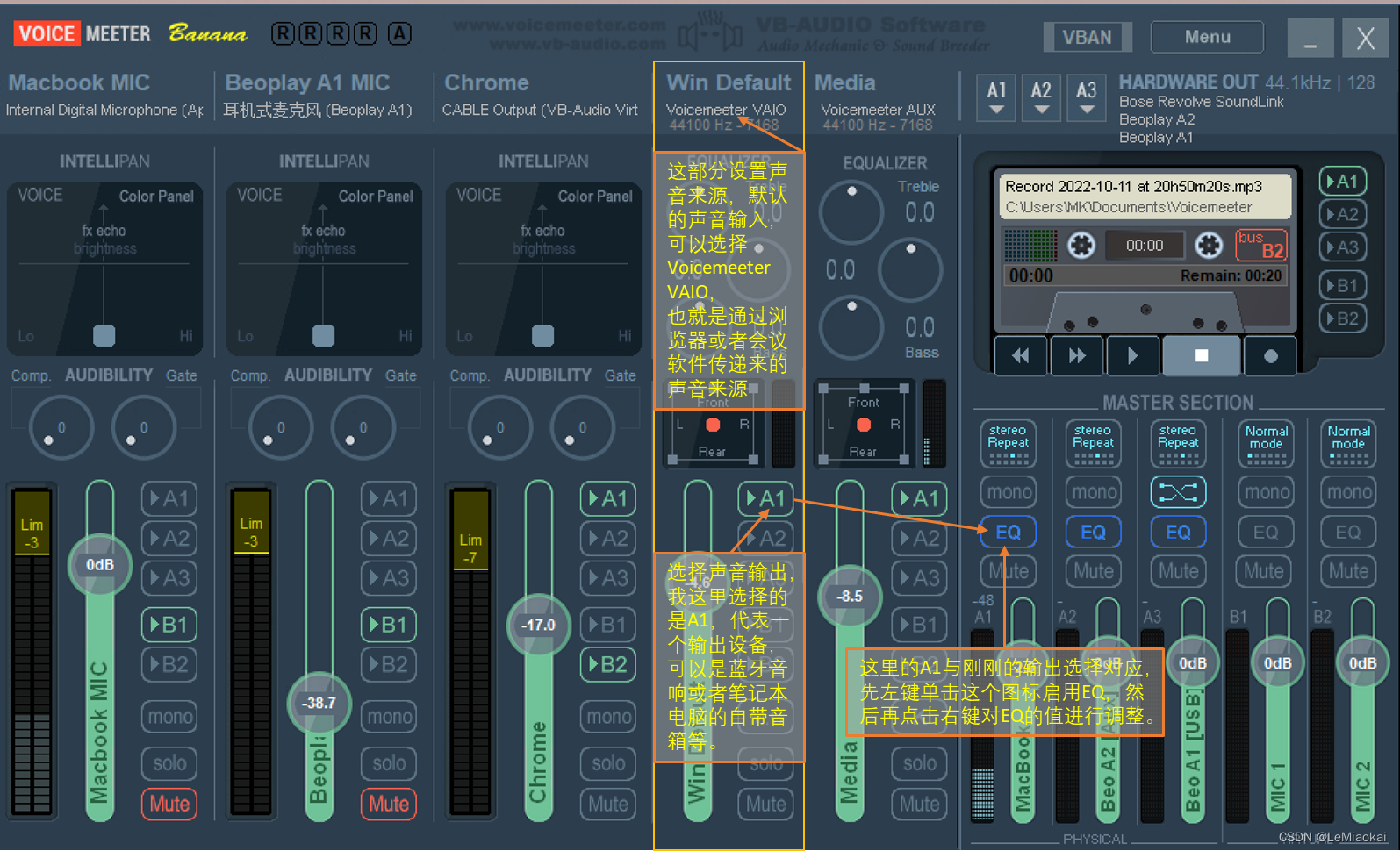Set Chrome strip to mono
Screen dimensions: 1400x851
pos(608,717)
